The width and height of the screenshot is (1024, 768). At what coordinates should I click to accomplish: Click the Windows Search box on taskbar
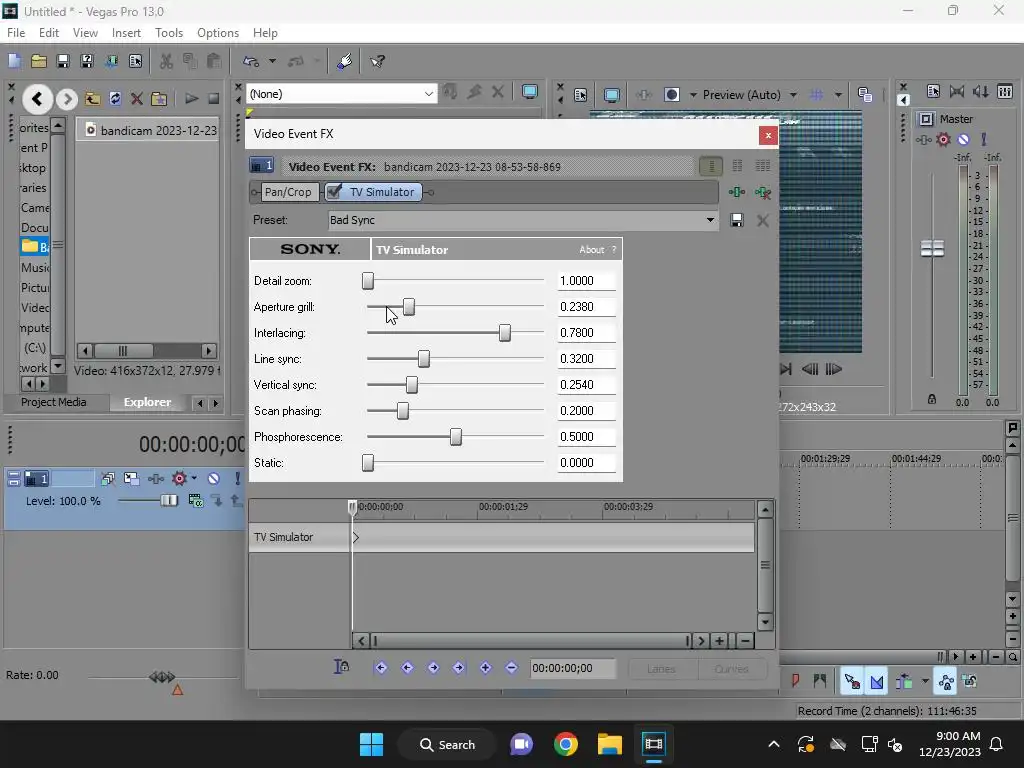[447, 744]
